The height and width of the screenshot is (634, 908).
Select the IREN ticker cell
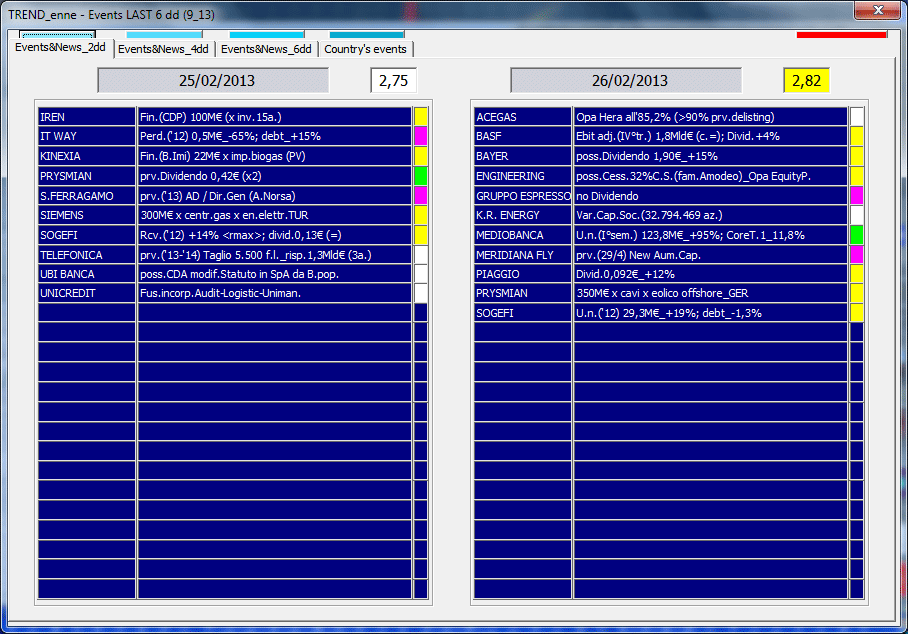click(87, 116)
